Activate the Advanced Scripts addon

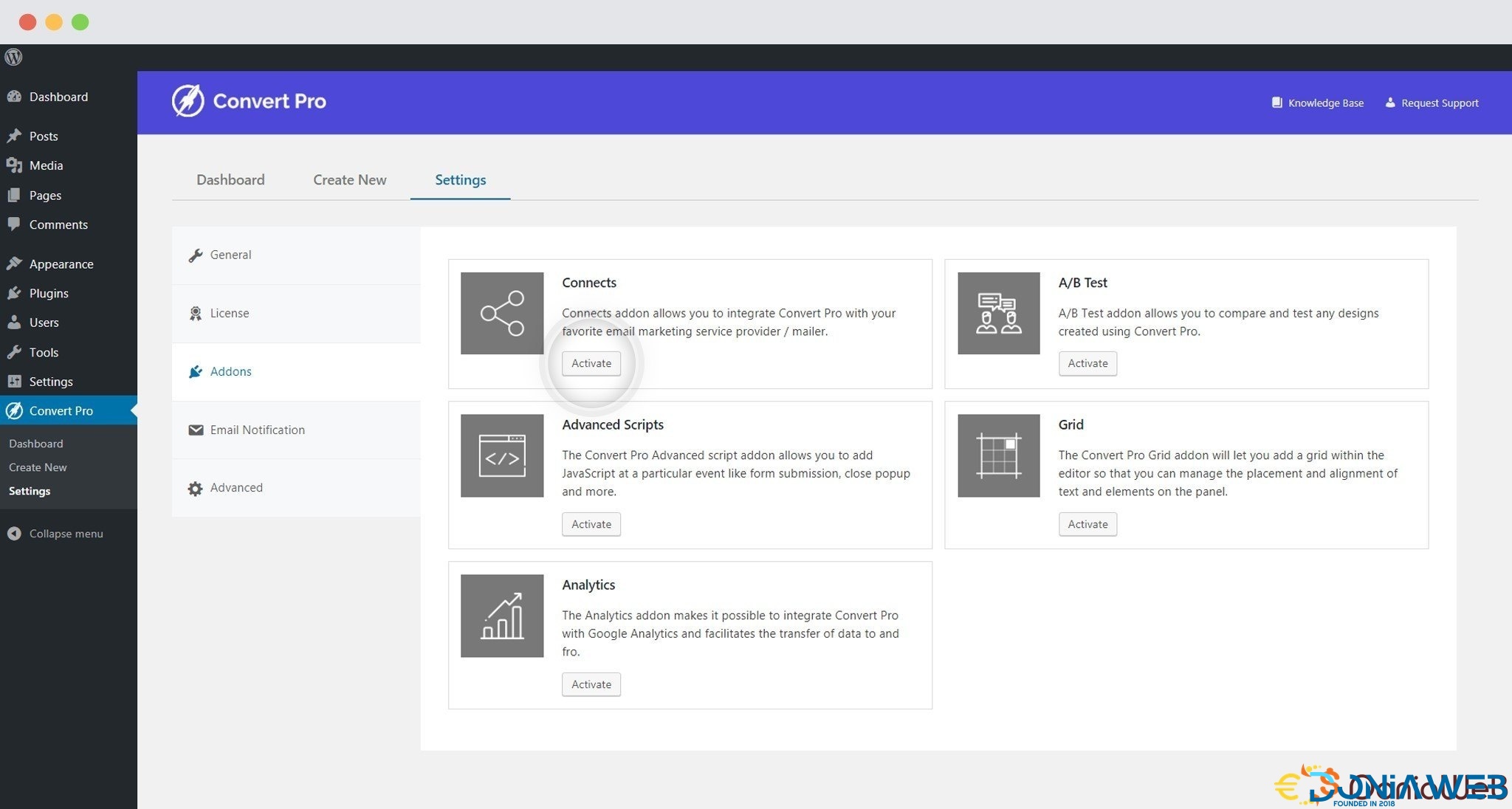point(591,524)
